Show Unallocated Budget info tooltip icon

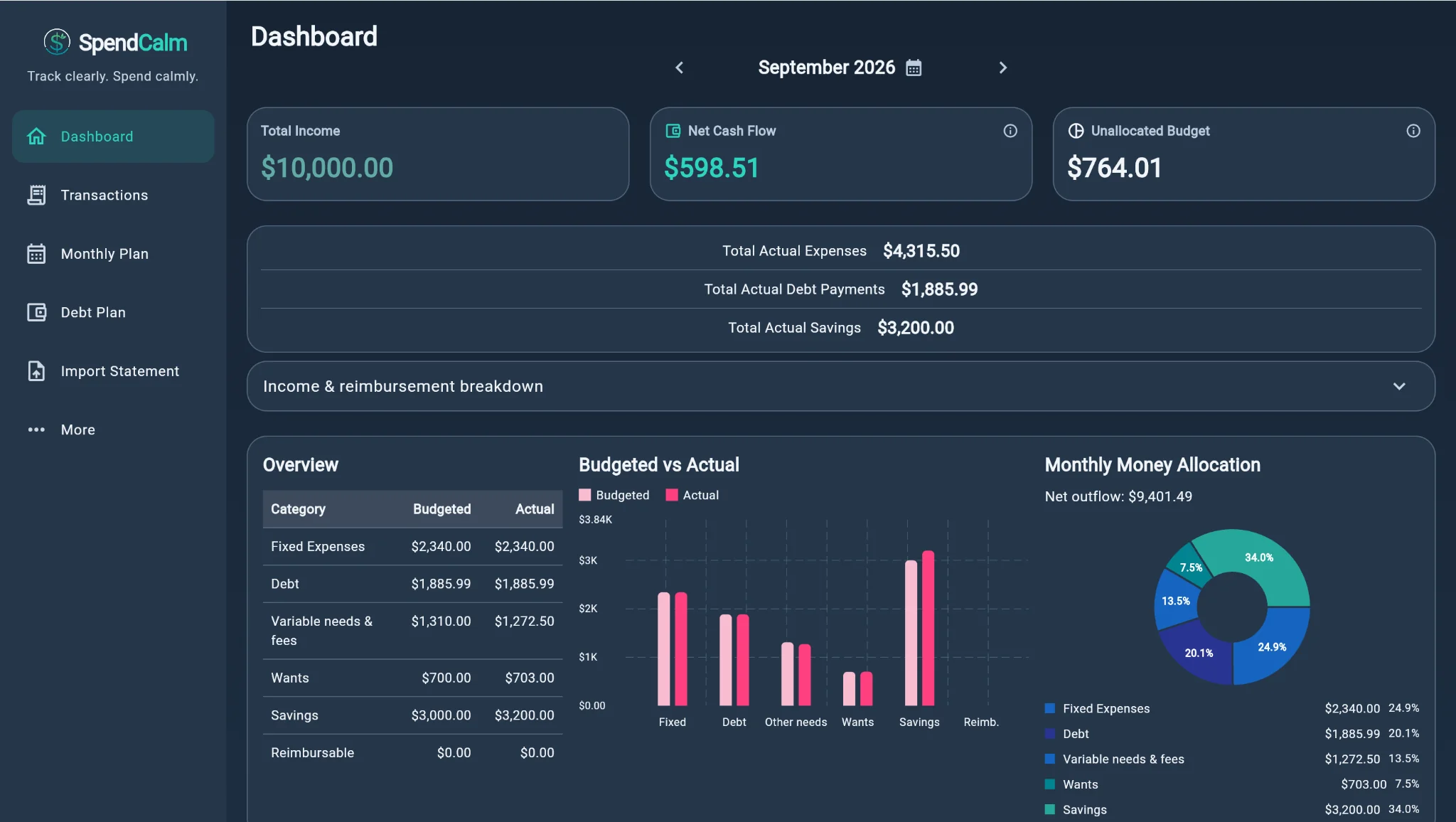(1413, 131)
